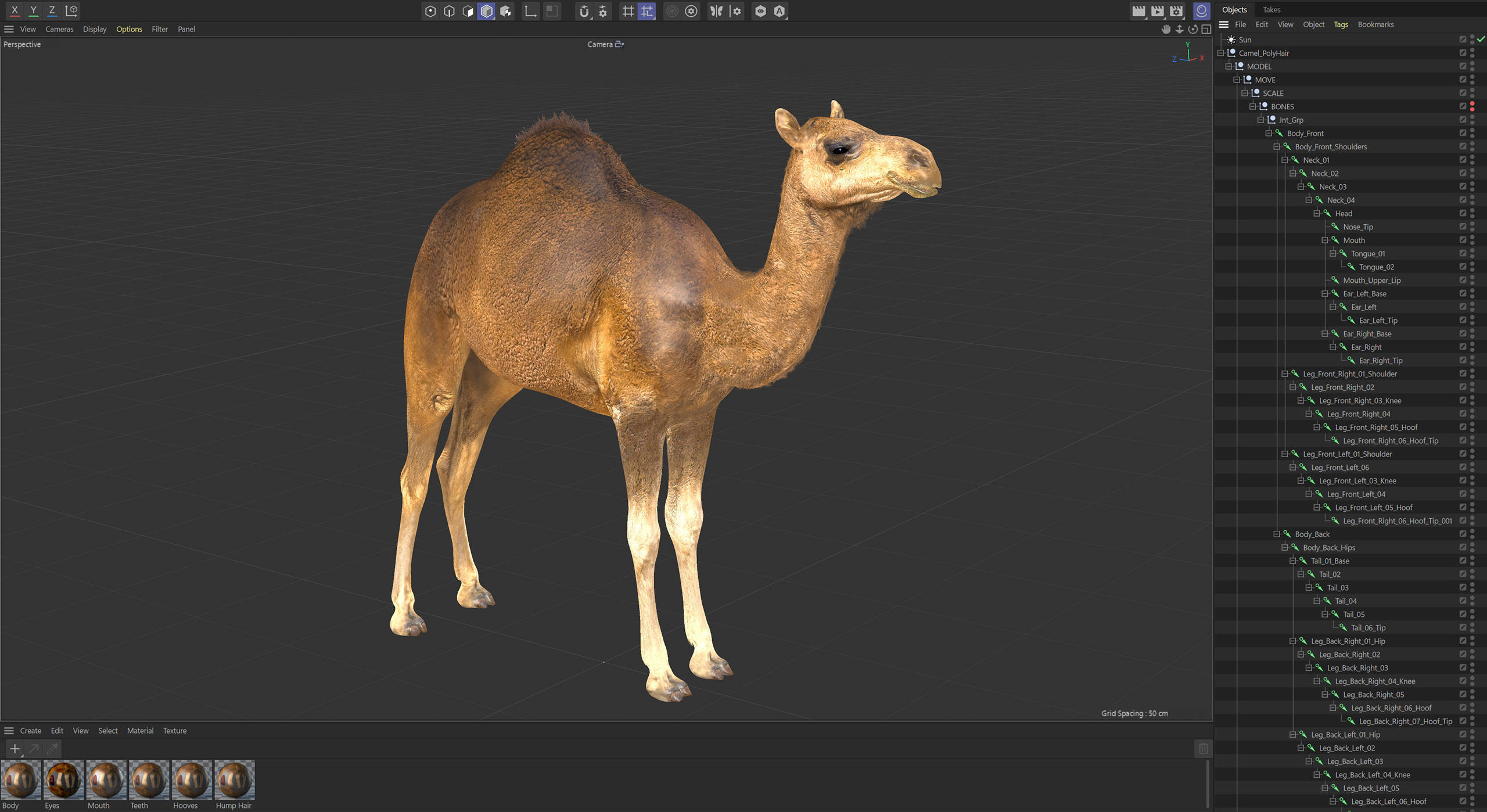This screenshot has height=812, width=1487.
Task: Select Points mode in top toolbar
Action: click(x=430, y=11)
